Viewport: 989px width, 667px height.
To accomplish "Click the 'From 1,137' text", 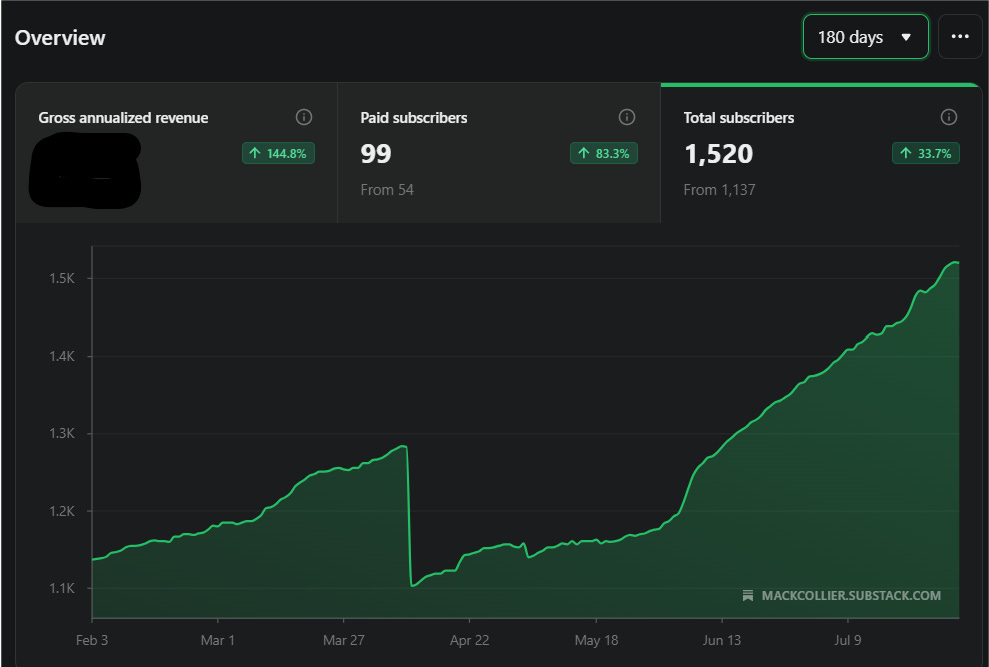I will point(720,190).
